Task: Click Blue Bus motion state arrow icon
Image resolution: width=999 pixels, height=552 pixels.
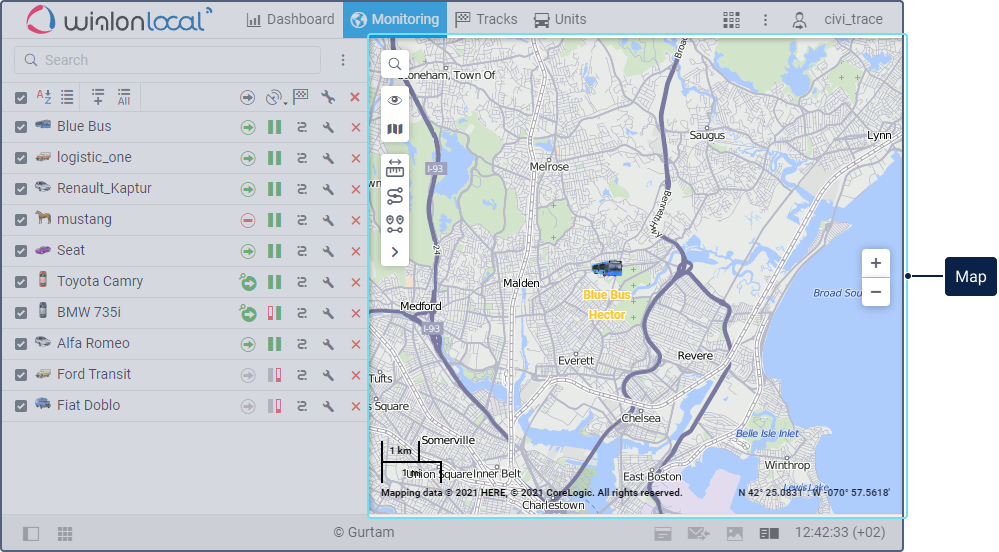Action: (248, 127)
